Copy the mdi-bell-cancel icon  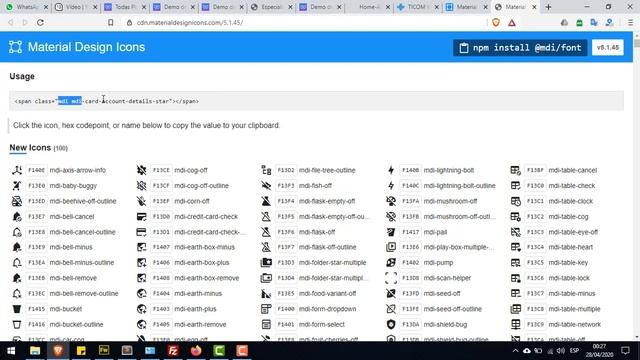pos(17,217)
